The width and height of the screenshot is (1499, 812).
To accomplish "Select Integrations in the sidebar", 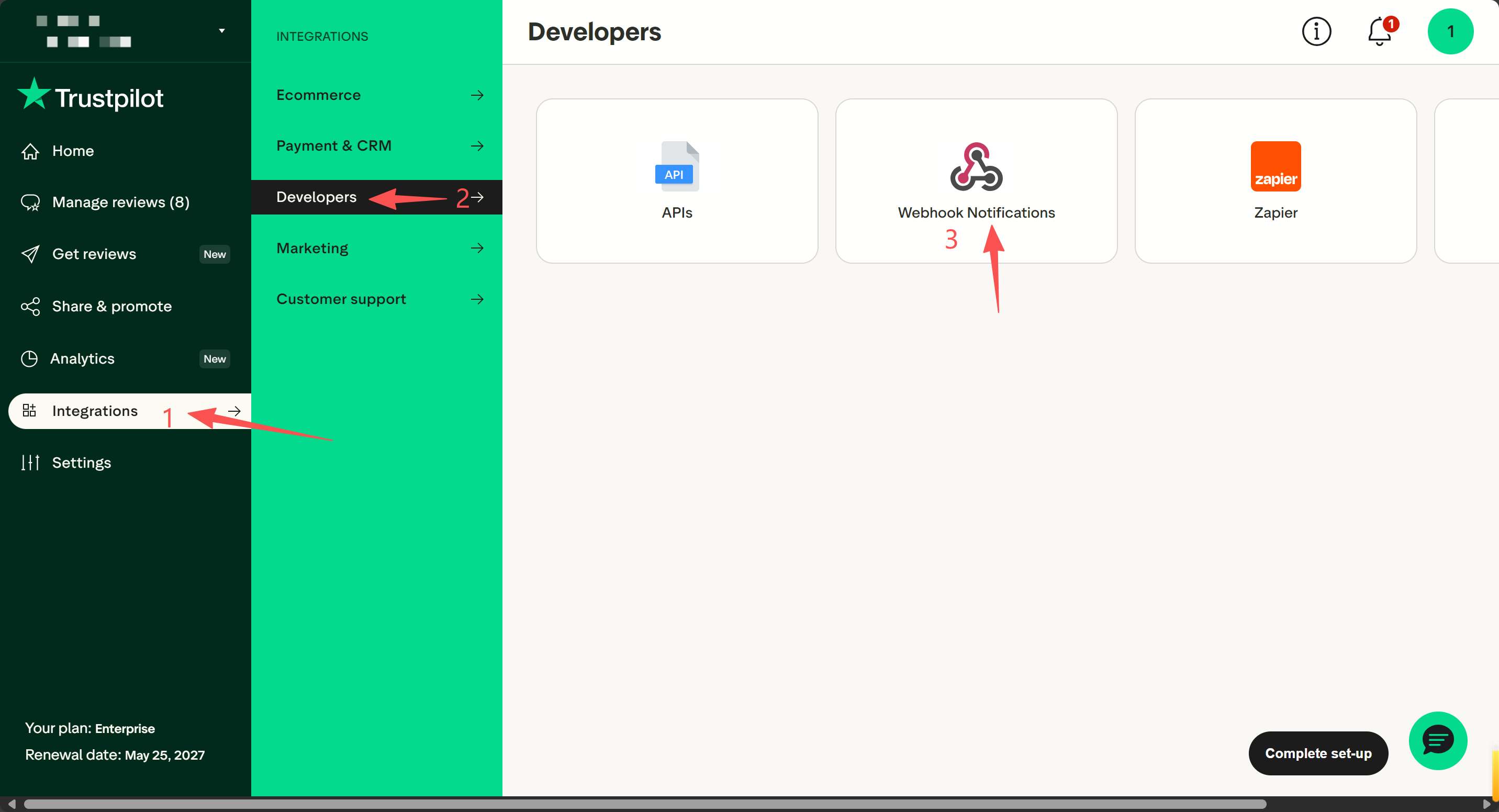I will click(x=130, y=411).
